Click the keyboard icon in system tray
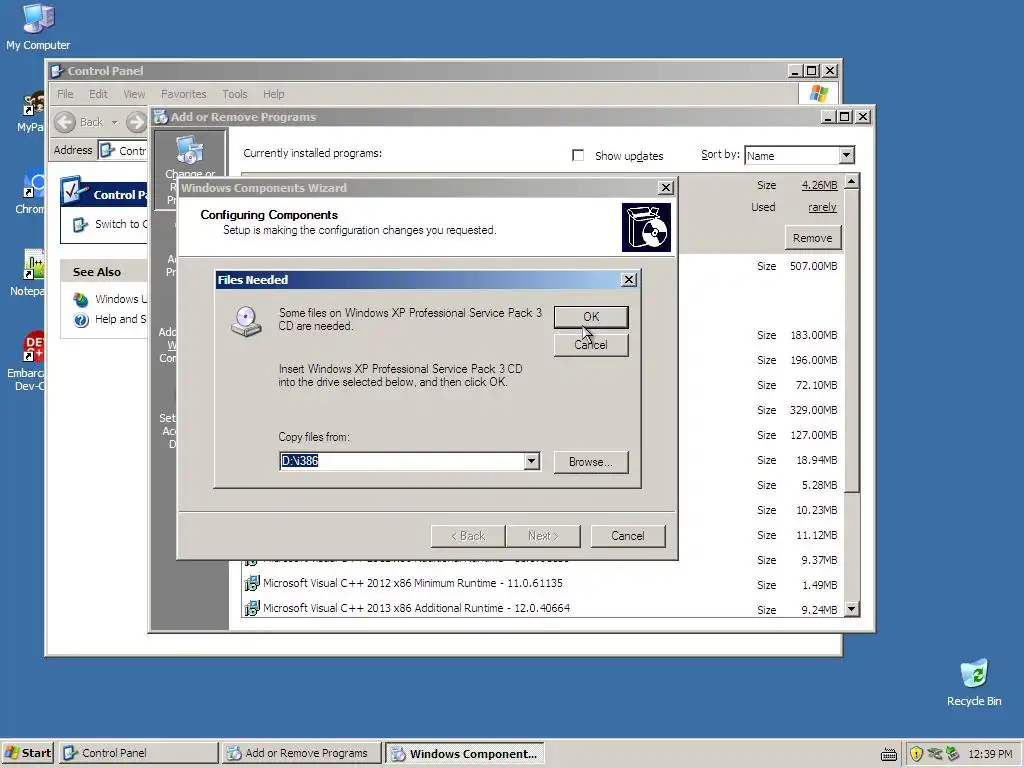1024x768 pixels. (x=889, y=754)
